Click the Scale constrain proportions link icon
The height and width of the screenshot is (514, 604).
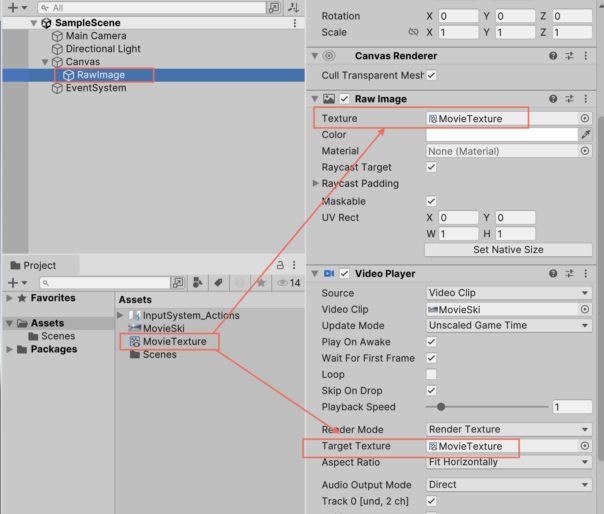413,32
